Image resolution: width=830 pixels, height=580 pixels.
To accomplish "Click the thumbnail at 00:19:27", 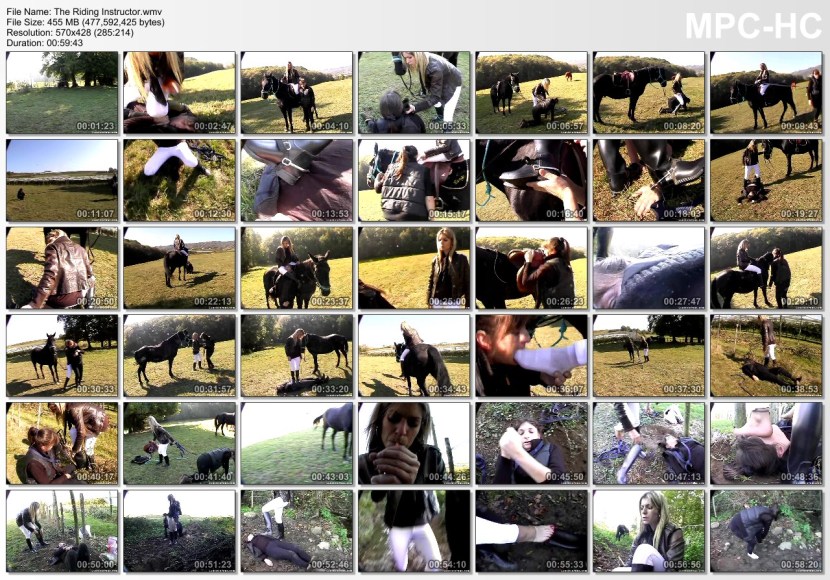I will [x=766, y=180].
